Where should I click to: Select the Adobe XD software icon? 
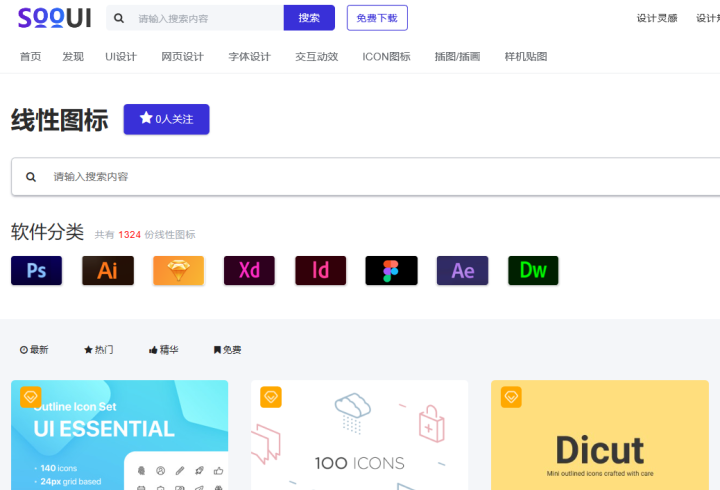pyautogui.click(x=249, y=270)
